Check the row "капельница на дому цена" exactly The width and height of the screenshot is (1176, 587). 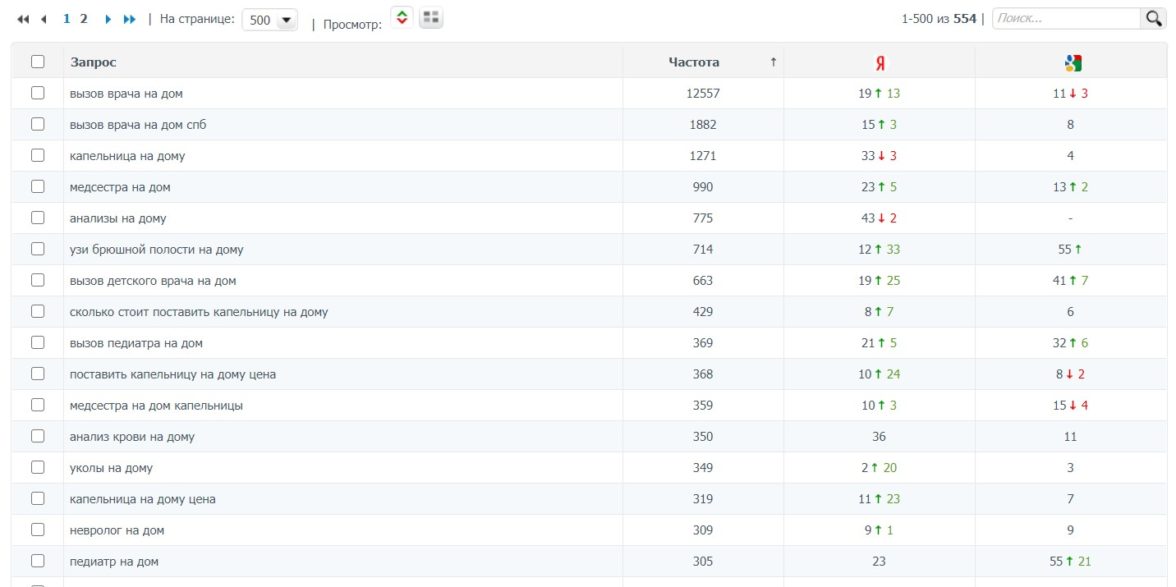pyautogui.click(x=38, y=499)
